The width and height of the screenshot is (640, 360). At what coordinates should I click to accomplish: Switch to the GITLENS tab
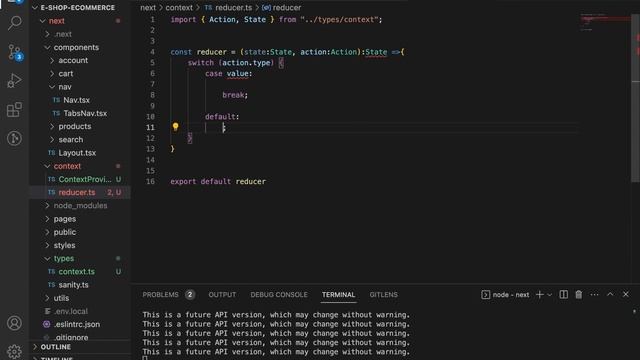pos(383,295)
